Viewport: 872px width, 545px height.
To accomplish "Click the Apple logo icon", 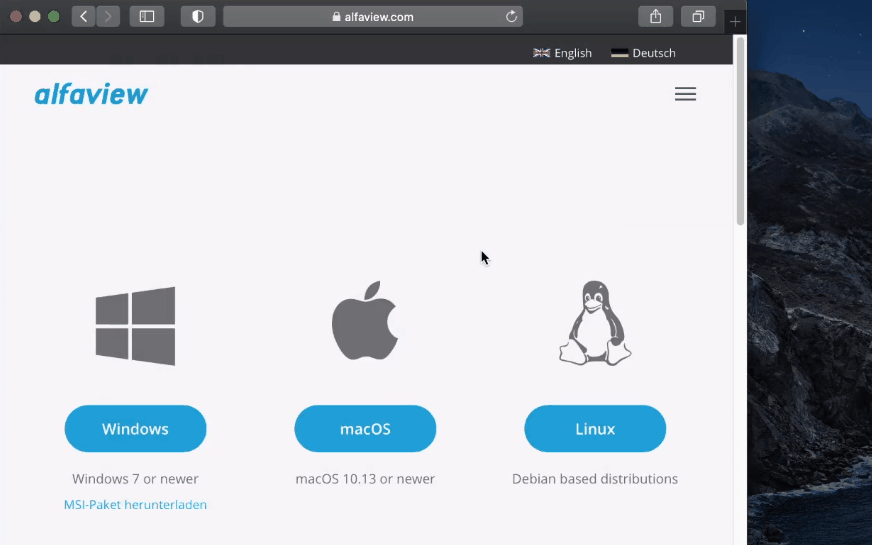I will click(365, 320).
